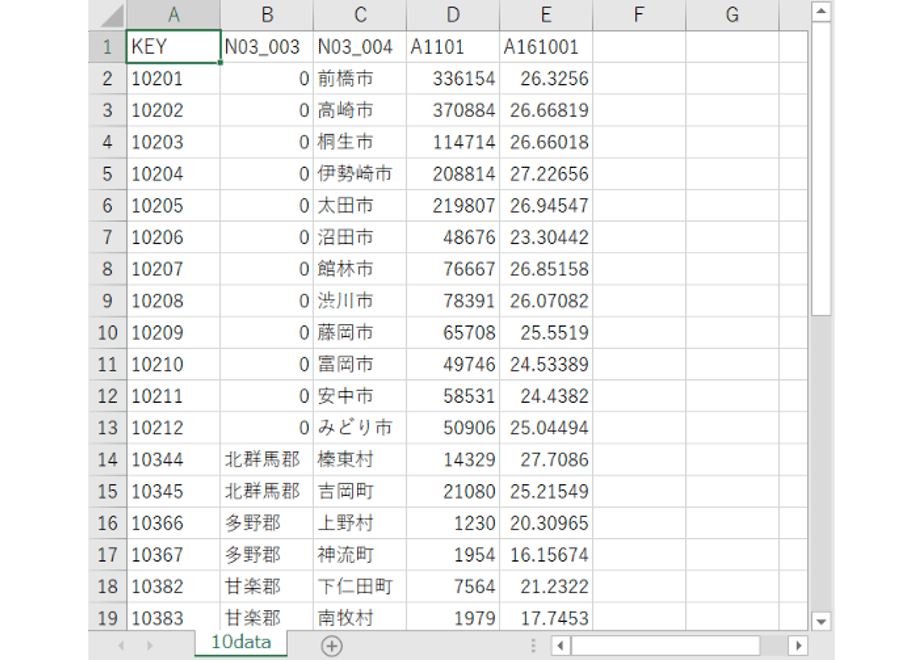The image size is (924, 660).
Task: Select cell containing 神流町
Action: coord(360,555)
